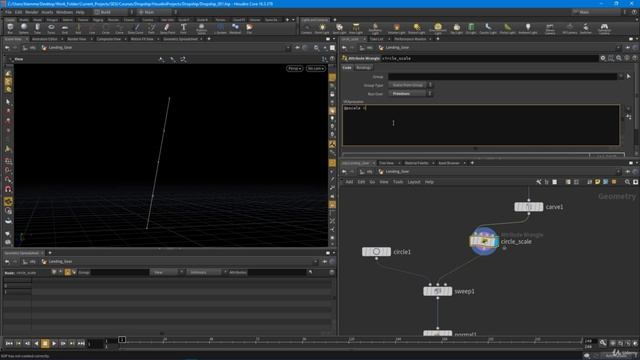Viewport: 640px width, 360px height.
Task: Click the current frame marker on timeline
Action: [x=122, y=340]
